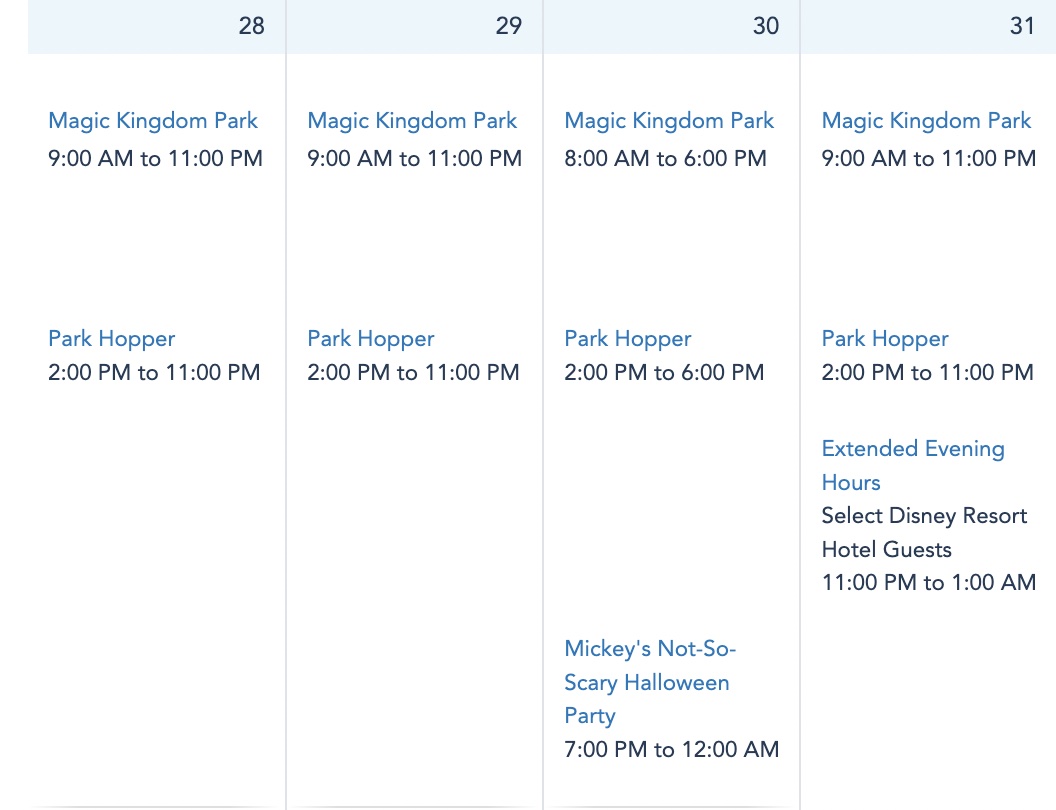The height and width of the screenshot is (810, 1056).
Task: Click the 7:00 PM to 12:00 AM party hours
Action: 671,750
